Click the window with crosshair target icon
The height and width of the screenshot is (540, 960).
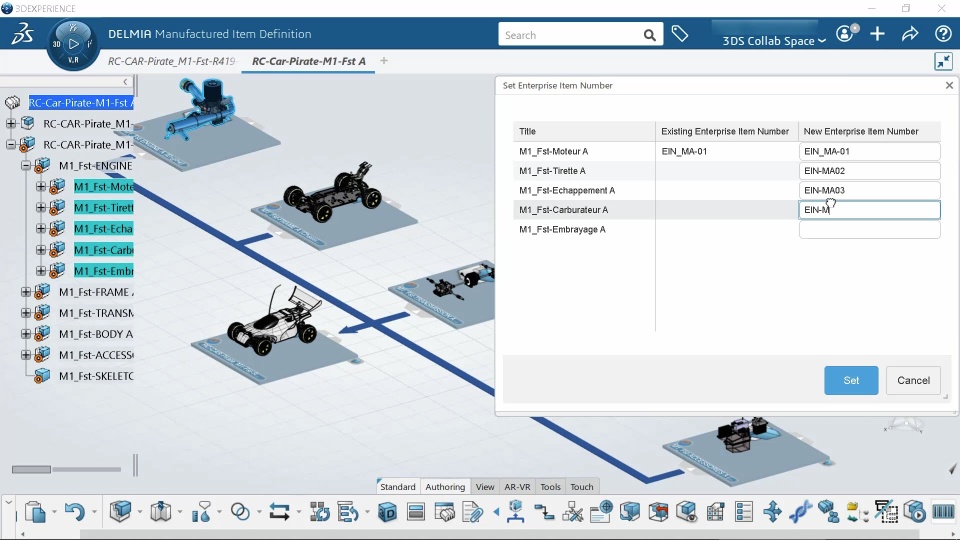point(601,511)
